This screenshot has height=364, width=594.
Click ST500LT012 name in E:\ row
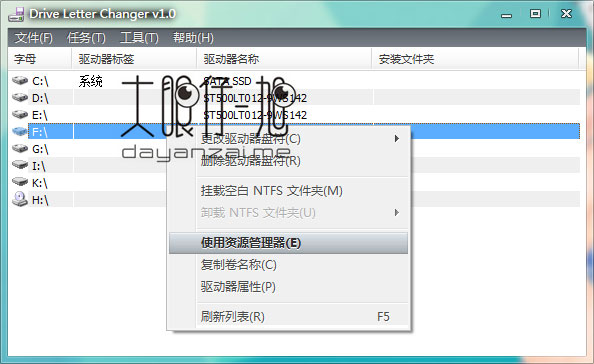tap(255, 115)
